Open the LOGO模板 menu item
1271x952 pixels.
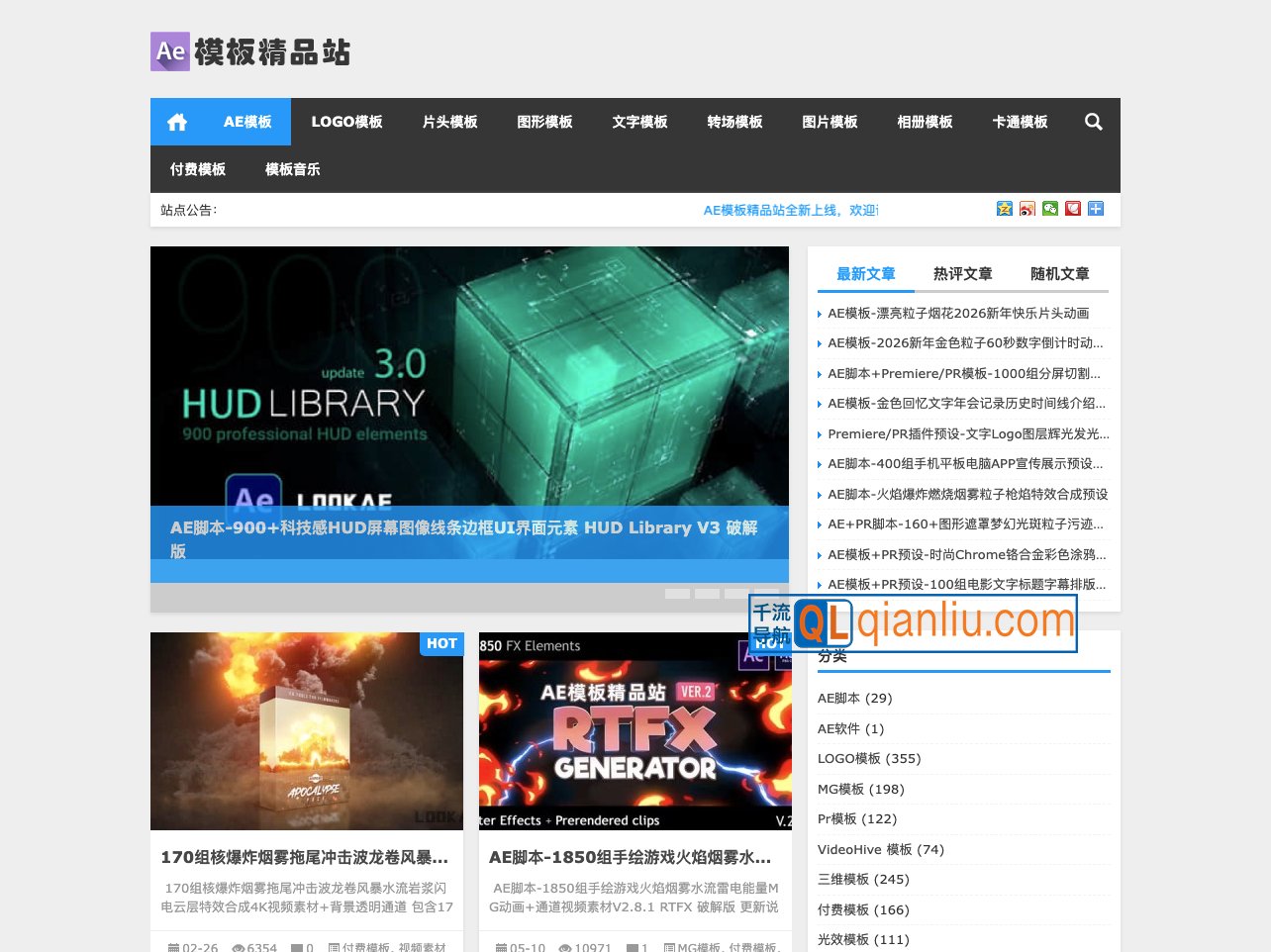(347, 122)
